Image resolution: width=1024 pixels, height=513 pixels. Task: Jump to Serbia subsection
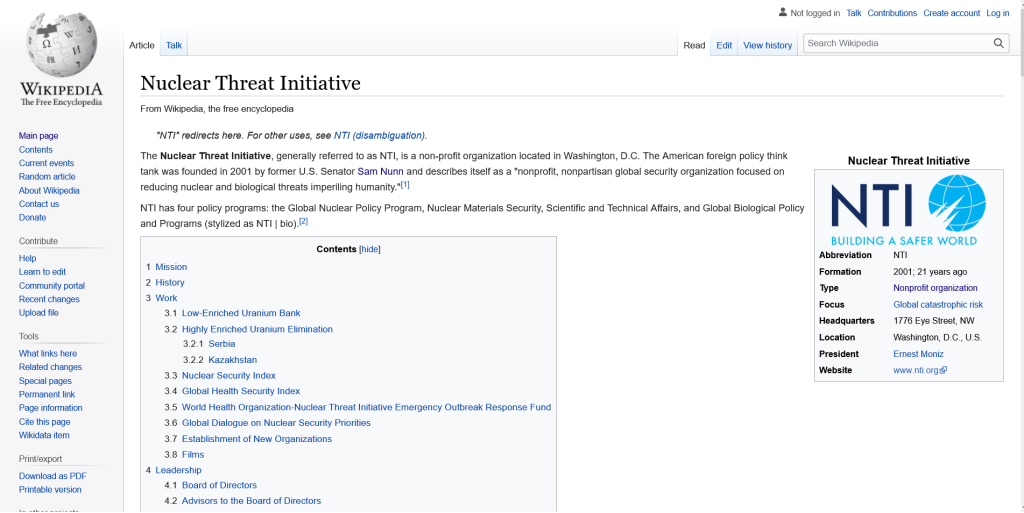pos(222,344)
